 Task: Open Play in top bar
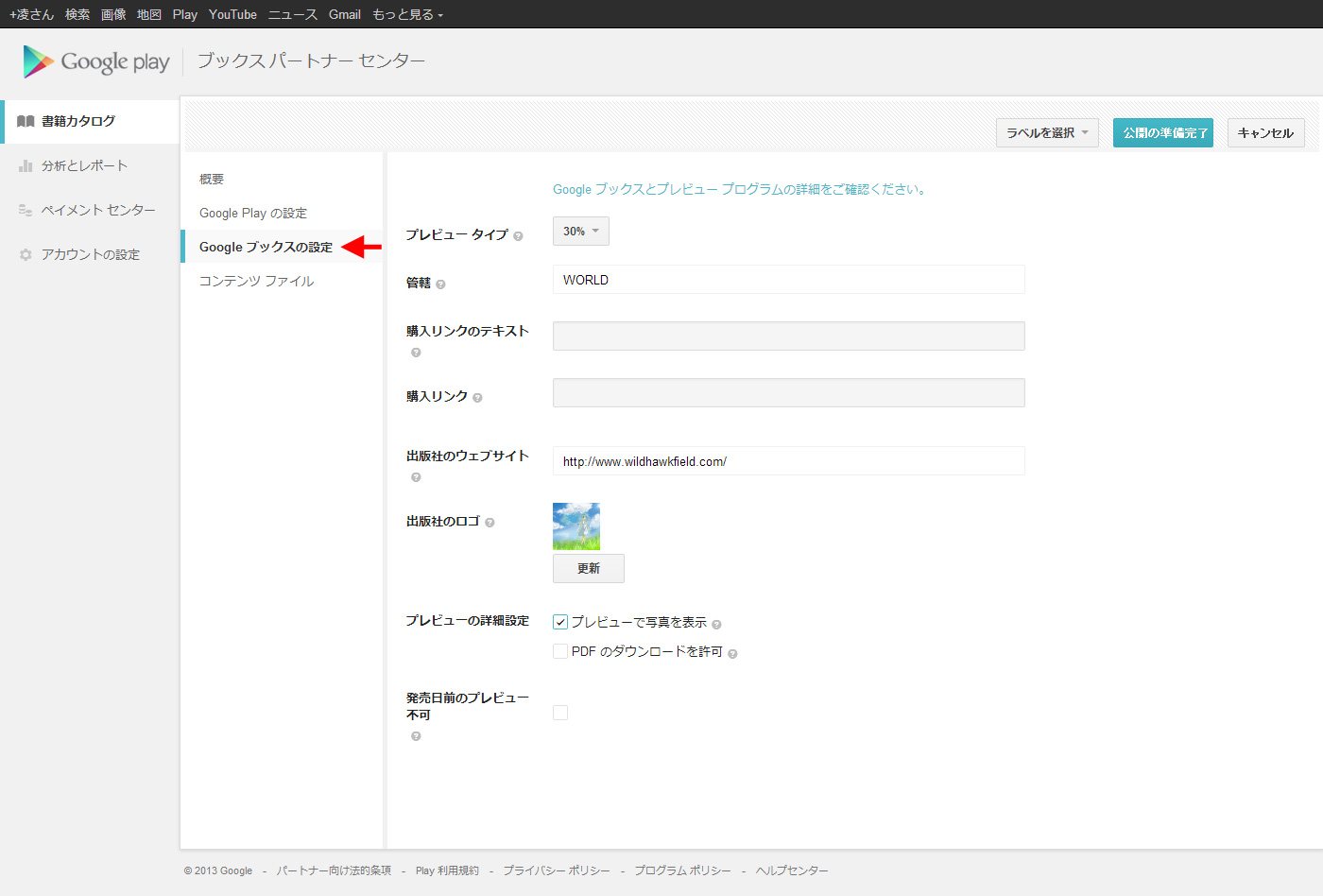(x=185, y=14)
